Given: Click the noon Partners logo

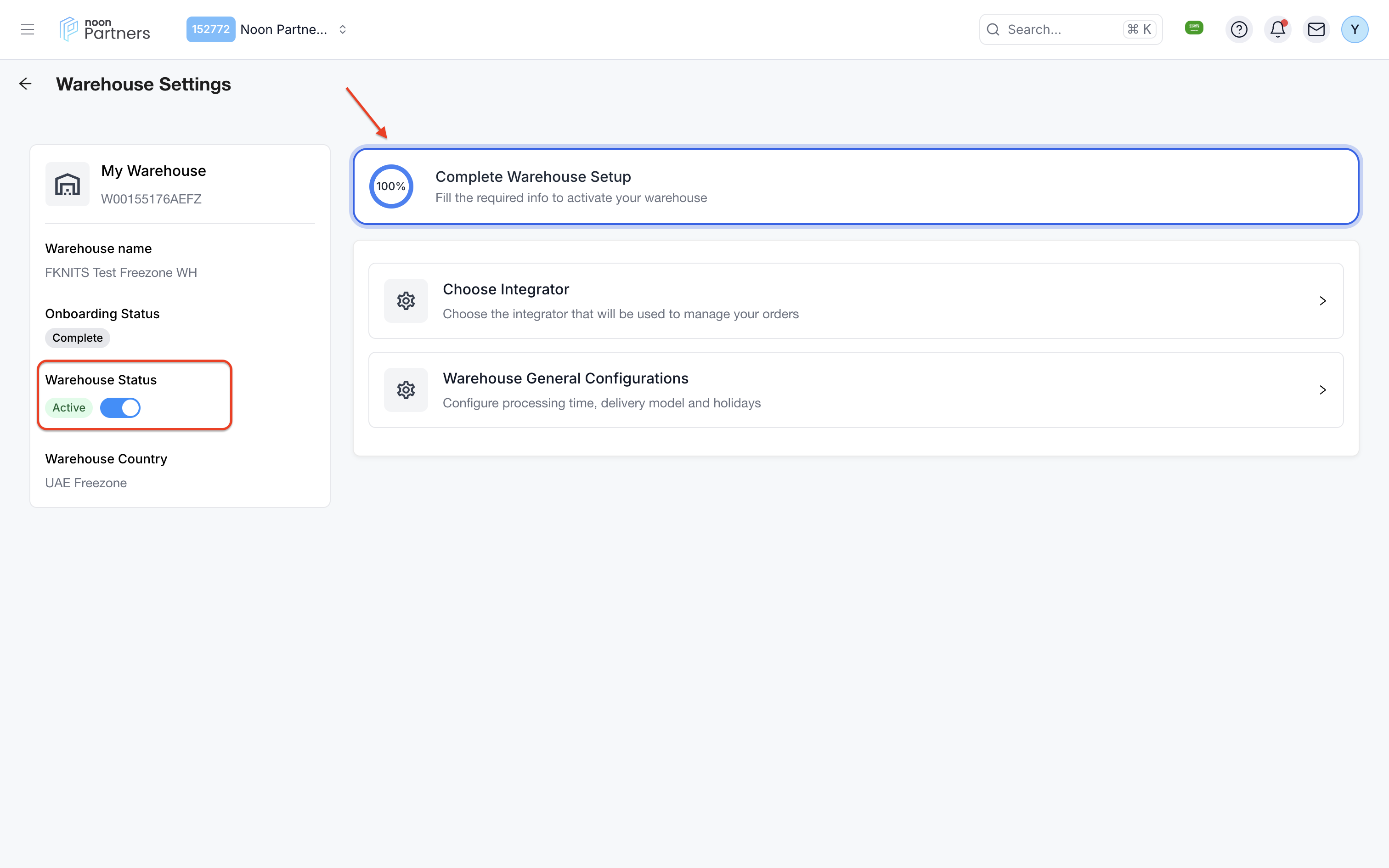Looking at the screenshot, I should [x=104, y=29].
